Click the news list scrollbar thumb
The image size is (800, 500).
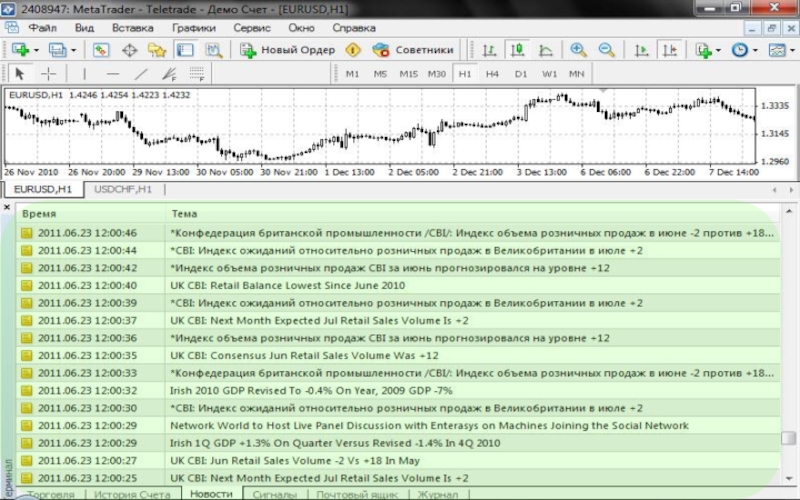789,438
